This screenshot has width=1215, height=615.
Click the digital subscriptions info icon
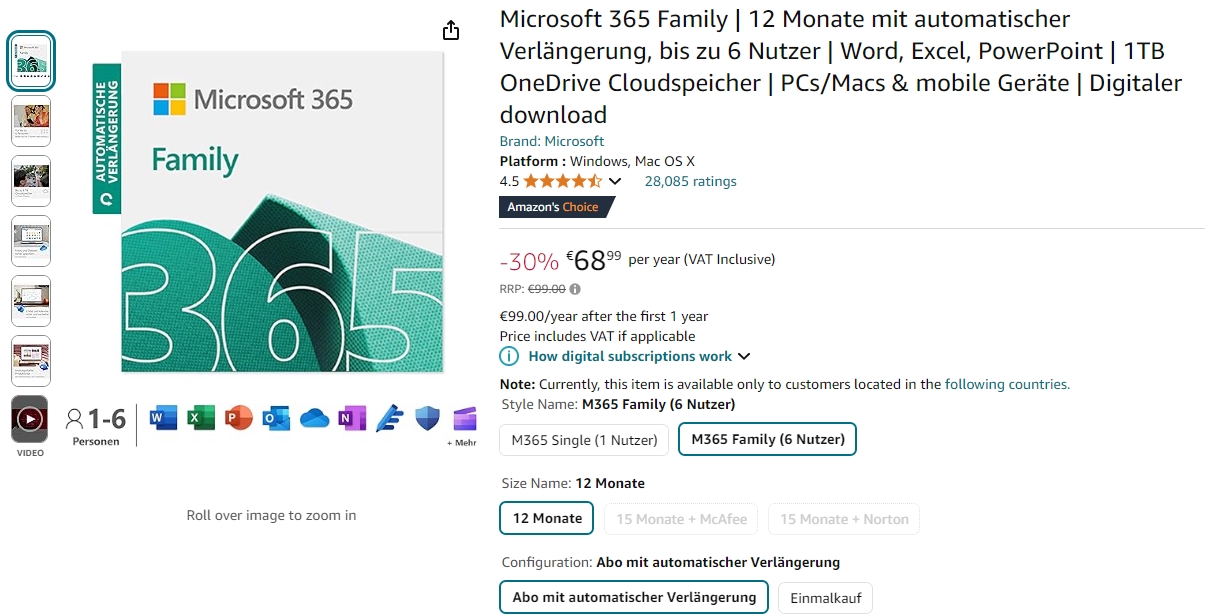click(510, 357)
